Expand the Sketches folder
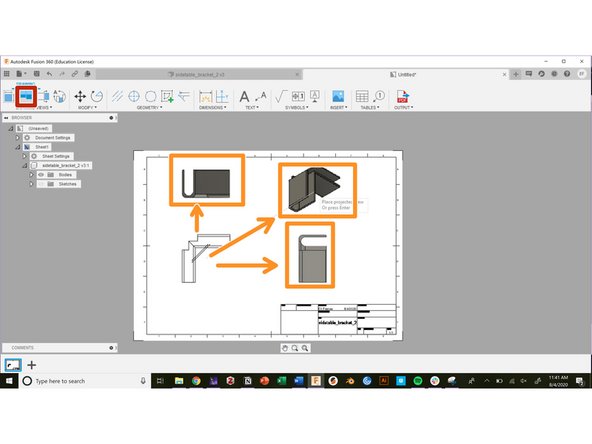The image size is (592, 444). [x=31, y=184]
